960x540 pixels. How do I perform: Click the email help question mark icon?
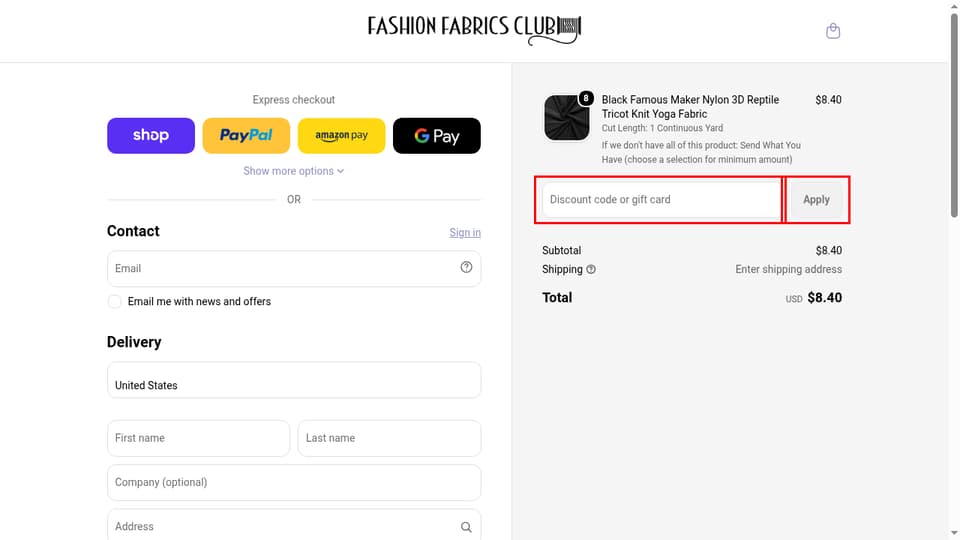pyautogui.click(x=466, y=267)
